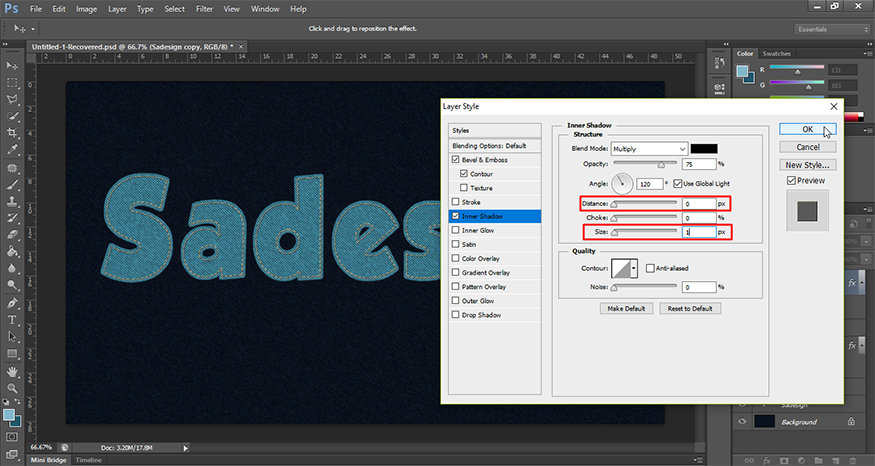Image resolution: width=875 pixels, height=466 pixels.
Task: Select the Lasso tool
Action: point(12,99)
